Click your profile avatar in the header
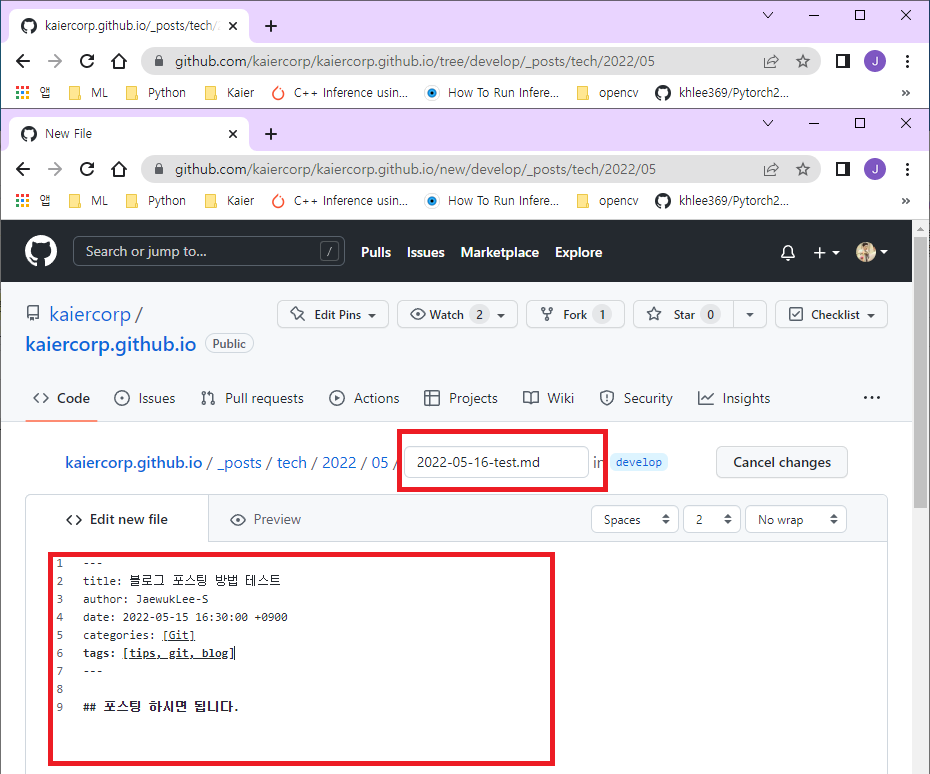 pos(865,252)
